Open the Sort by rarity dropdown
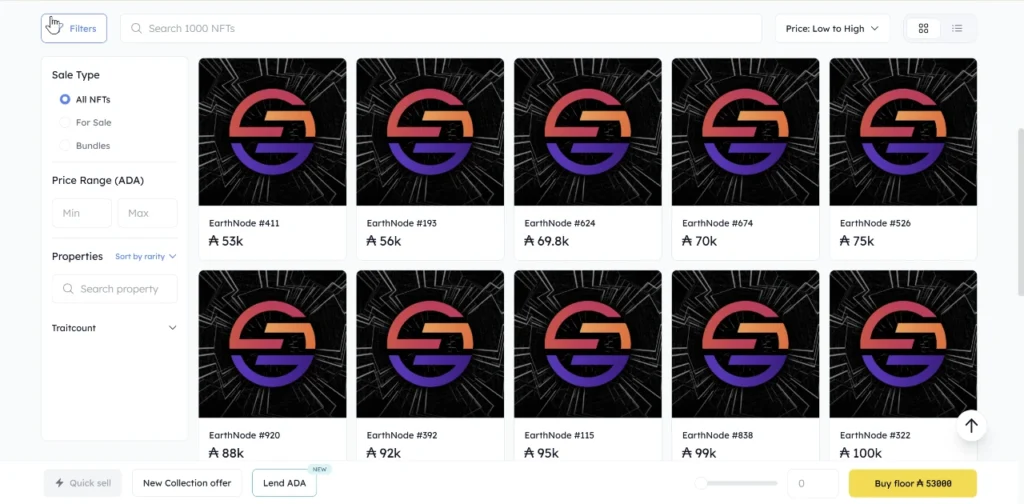Screen dimensions: 1024x504 click(x=145, y=257)
